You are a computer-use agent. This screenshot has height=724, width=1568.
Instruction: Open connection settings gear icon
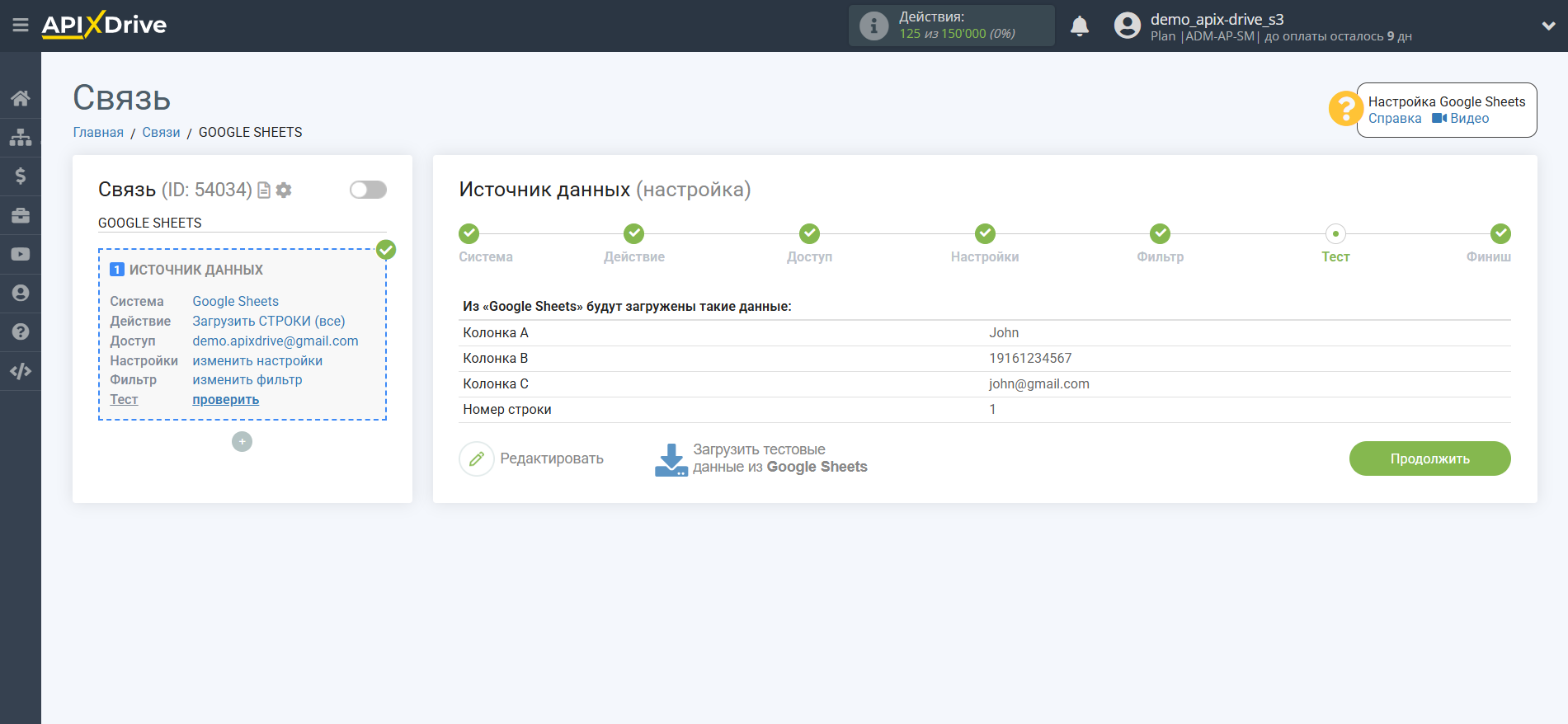[x=284, y=190]
